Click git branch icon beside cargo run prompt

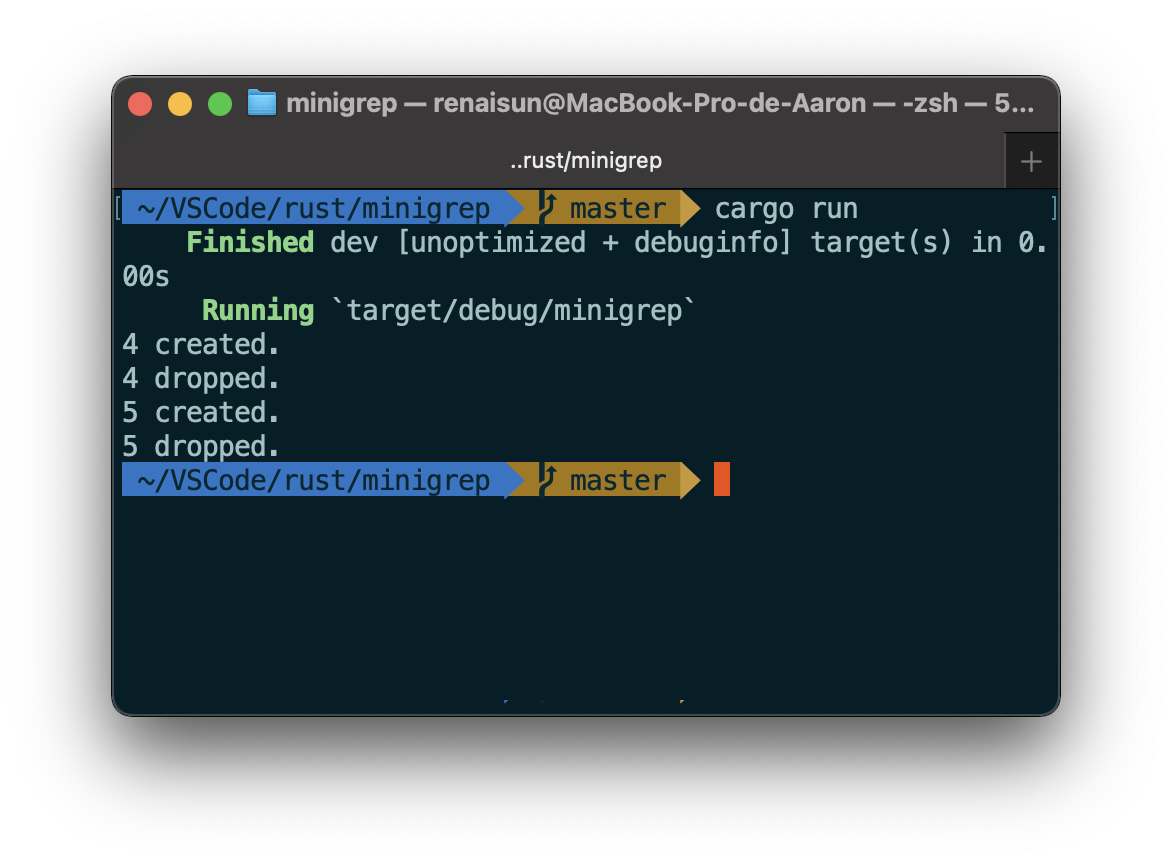[548, 208]
